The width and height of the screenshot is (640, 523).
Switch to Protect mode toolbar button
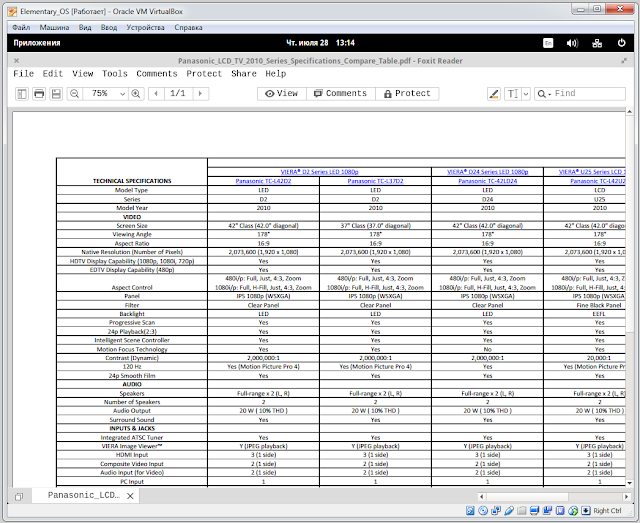[x=407, y=93]
